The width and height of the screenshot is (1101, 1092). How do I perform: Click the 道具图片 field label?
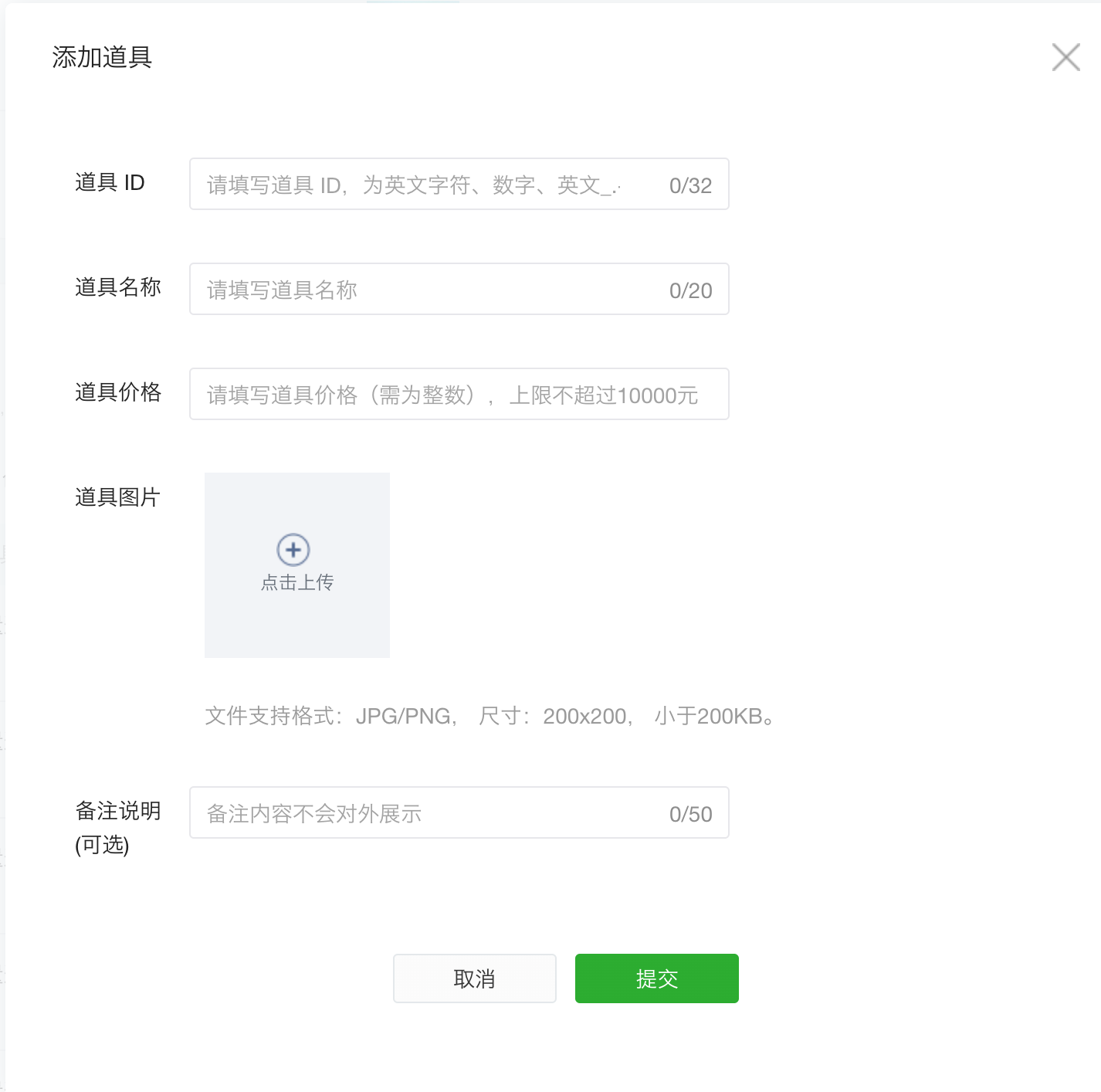(x=117, y=497)
